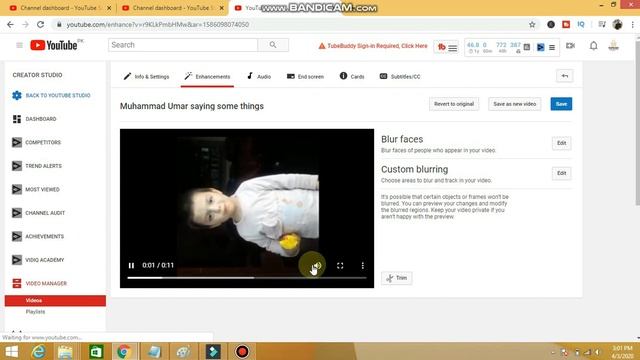Click the browser reload button
This screenshot has height=360, width=640.
pos(40,24)
